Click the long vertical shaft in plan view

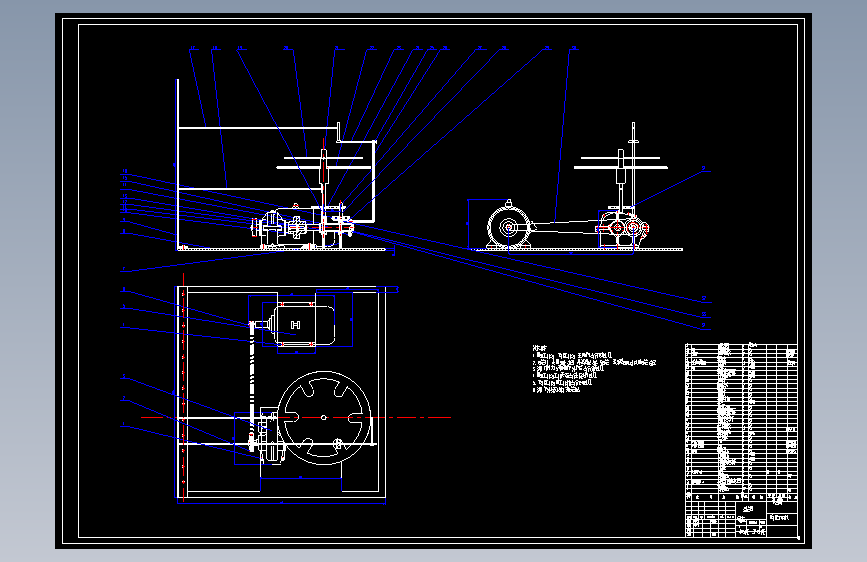pyautogui.click(x=252, y=386)
